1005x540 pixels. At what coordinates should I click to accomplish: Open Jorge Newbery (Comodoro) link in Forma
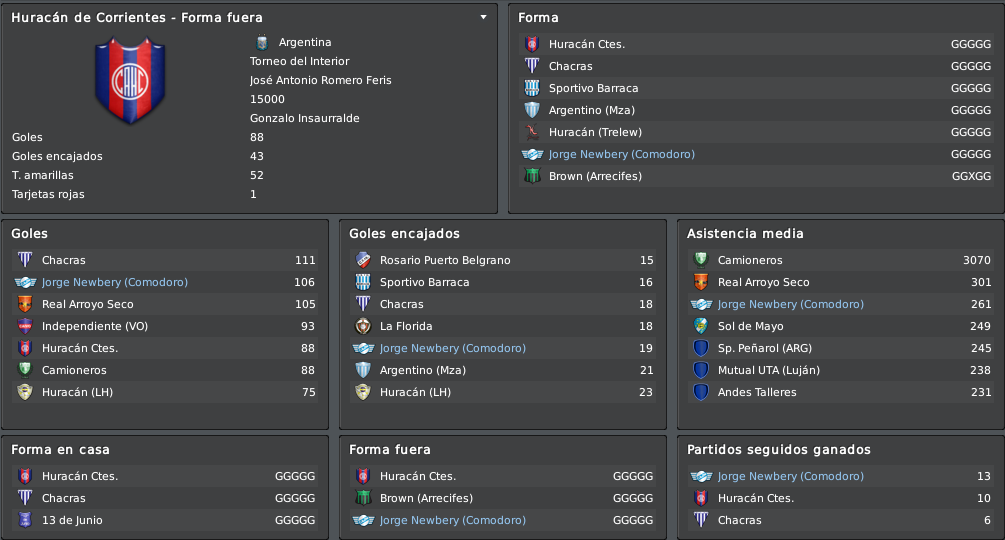tap(622, 154)
